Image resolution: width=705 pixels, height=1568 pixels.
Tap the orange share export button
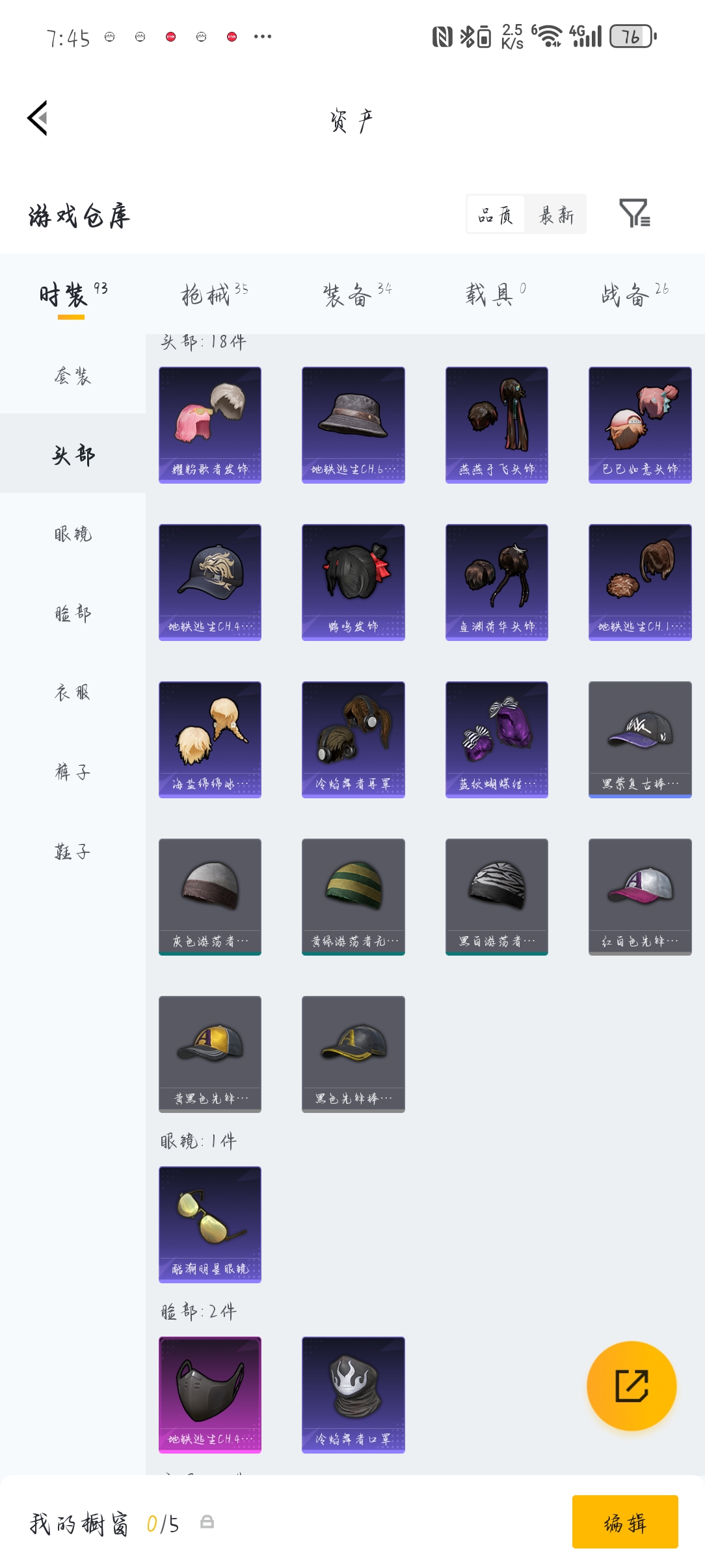point(632,1385)
